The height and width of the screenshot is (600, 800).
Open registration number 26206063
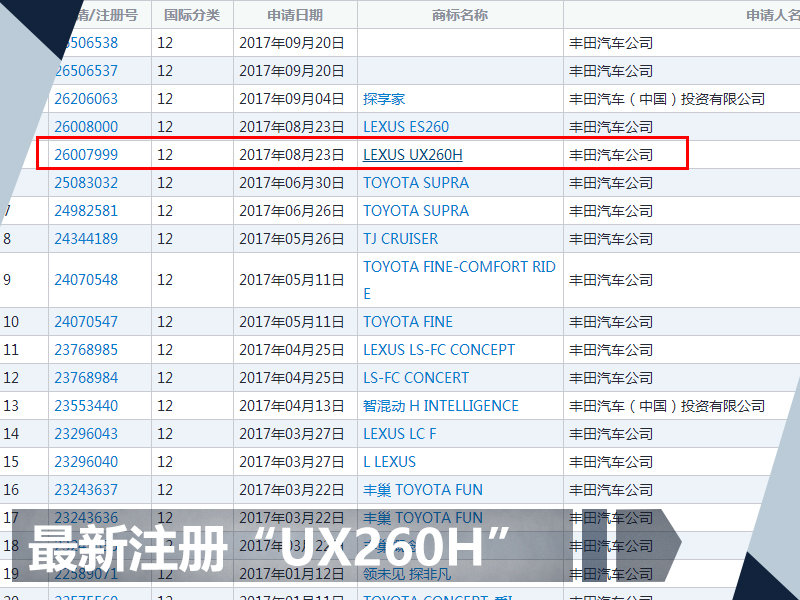86,99
